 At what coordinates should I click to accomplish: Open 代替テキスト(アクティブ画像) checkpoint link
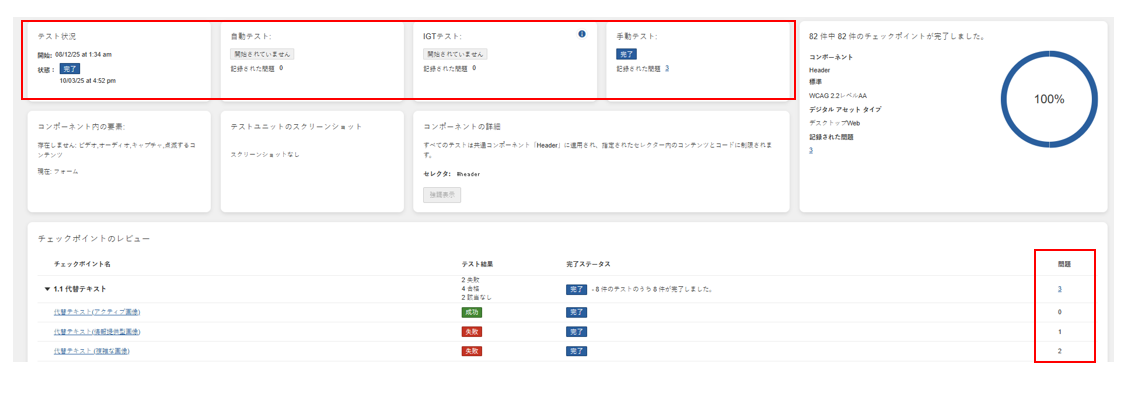pyautogui.click(x=96, y=312)
